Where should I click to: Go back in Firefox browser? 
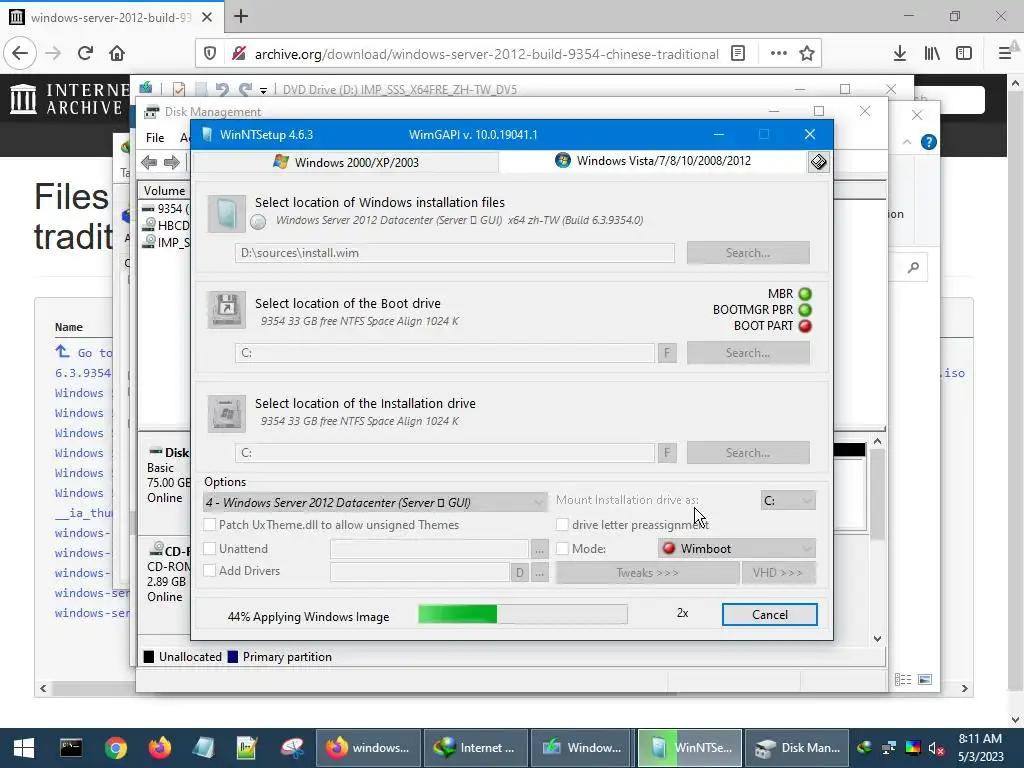[x=20, y=53]
